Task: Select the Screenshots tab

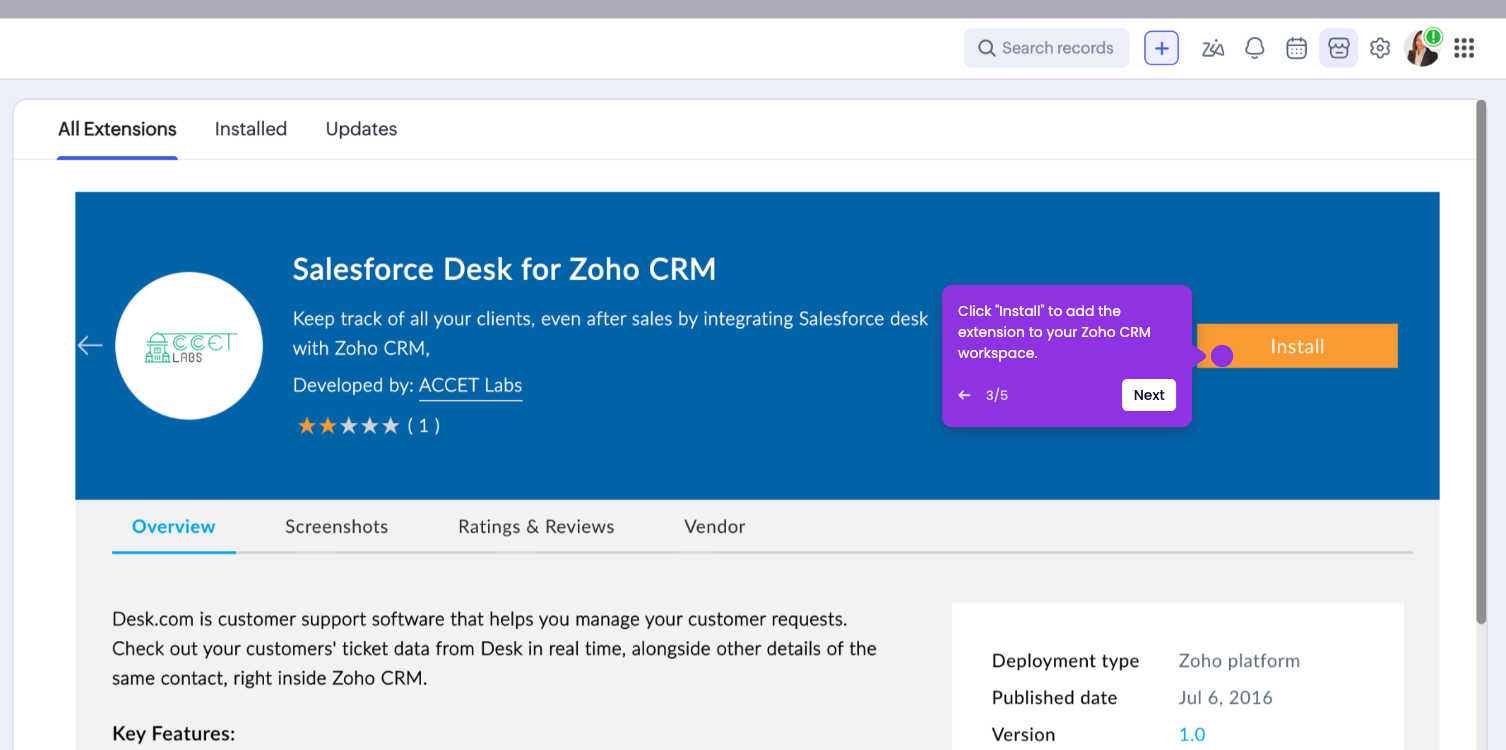Action: 336,527
